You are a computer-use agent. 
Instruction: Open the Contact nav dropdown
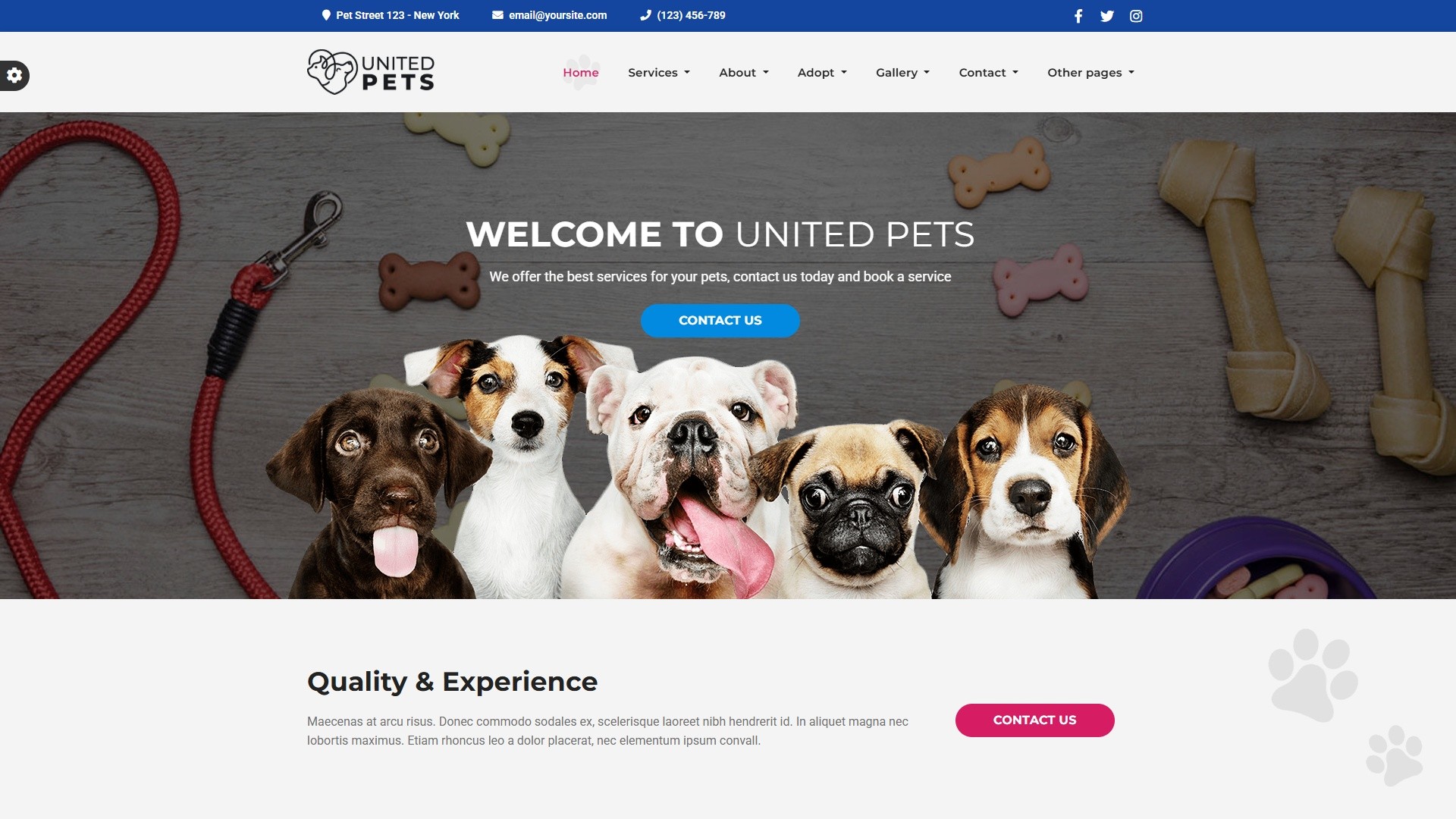click(988, 73)
